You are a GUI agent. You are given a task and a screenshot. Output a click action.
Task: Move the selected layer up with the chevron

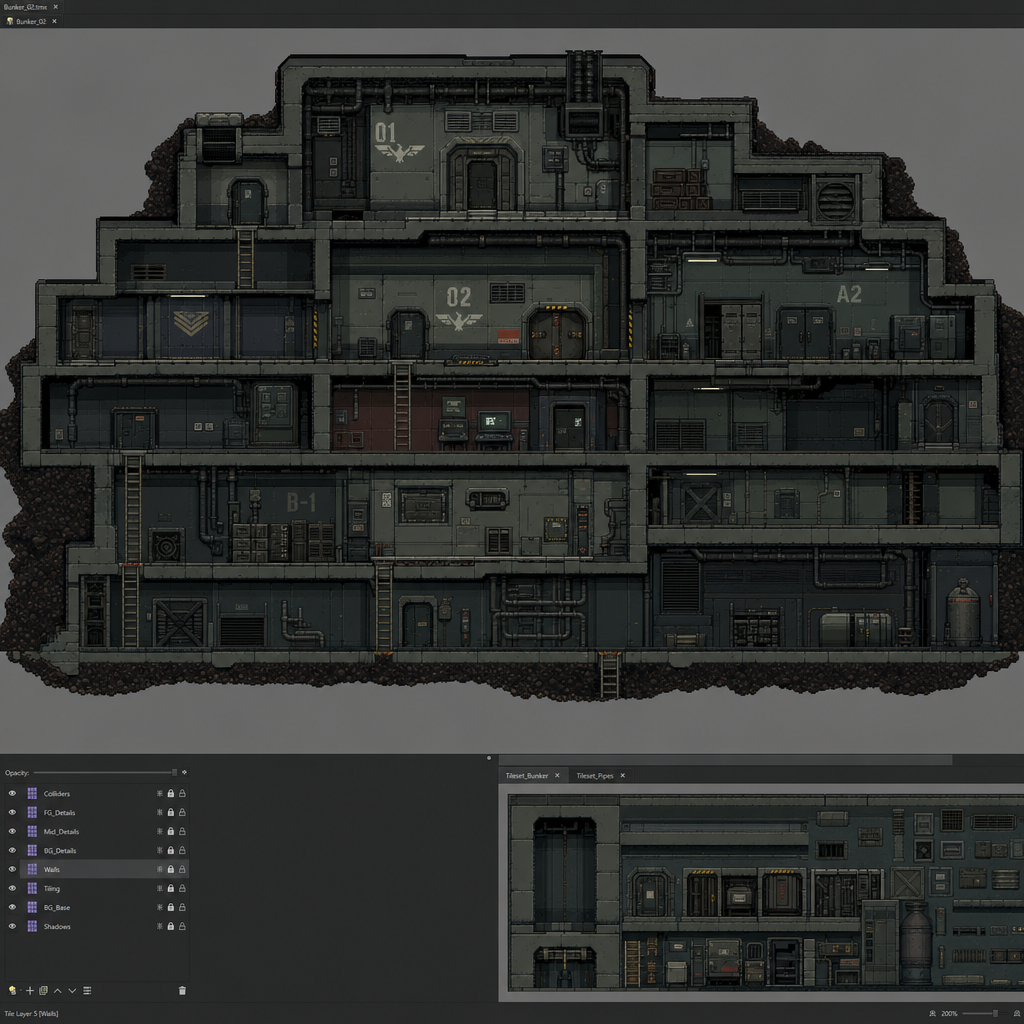[57, 991]
